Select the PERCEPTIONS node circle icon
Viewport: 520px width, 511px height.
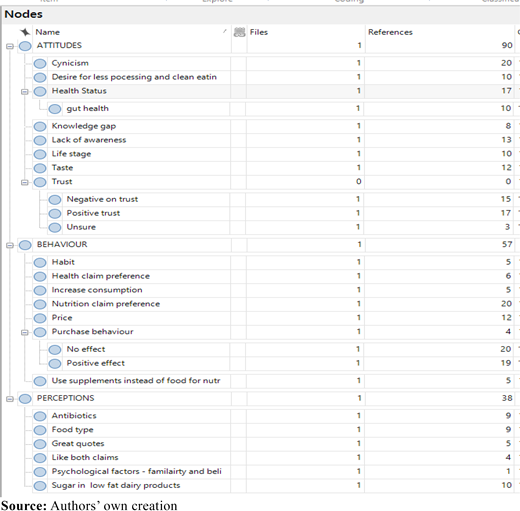tap(25, 399)
